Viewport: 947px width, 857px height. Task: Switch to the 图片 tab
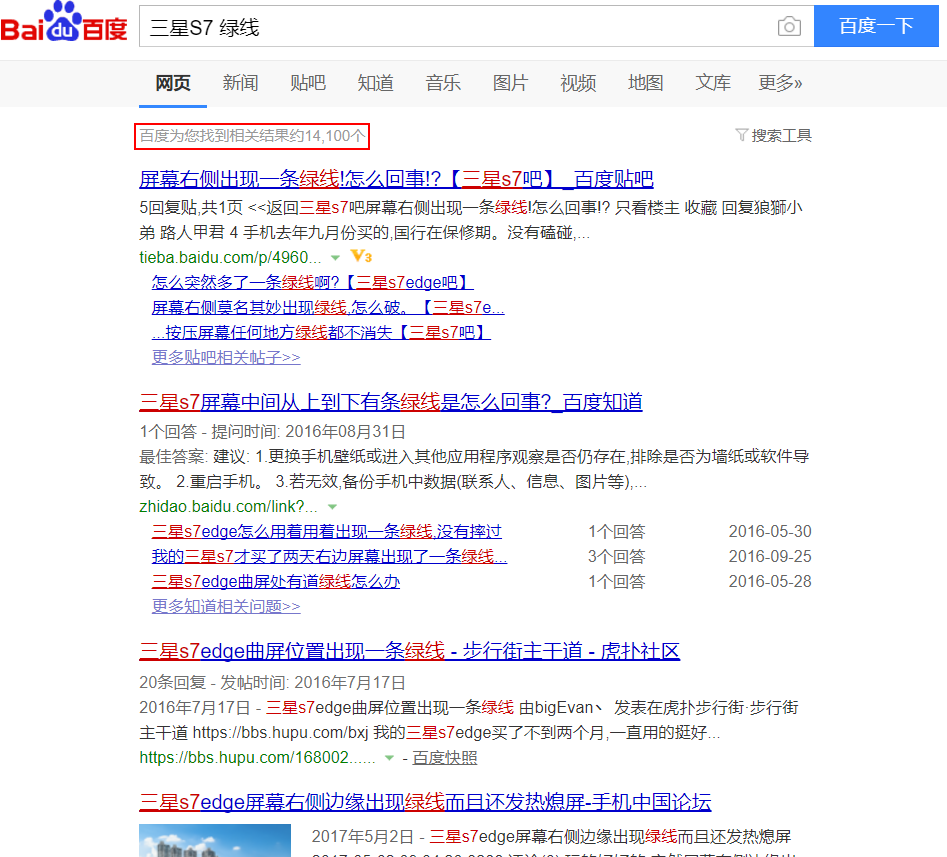coord(510,84)
